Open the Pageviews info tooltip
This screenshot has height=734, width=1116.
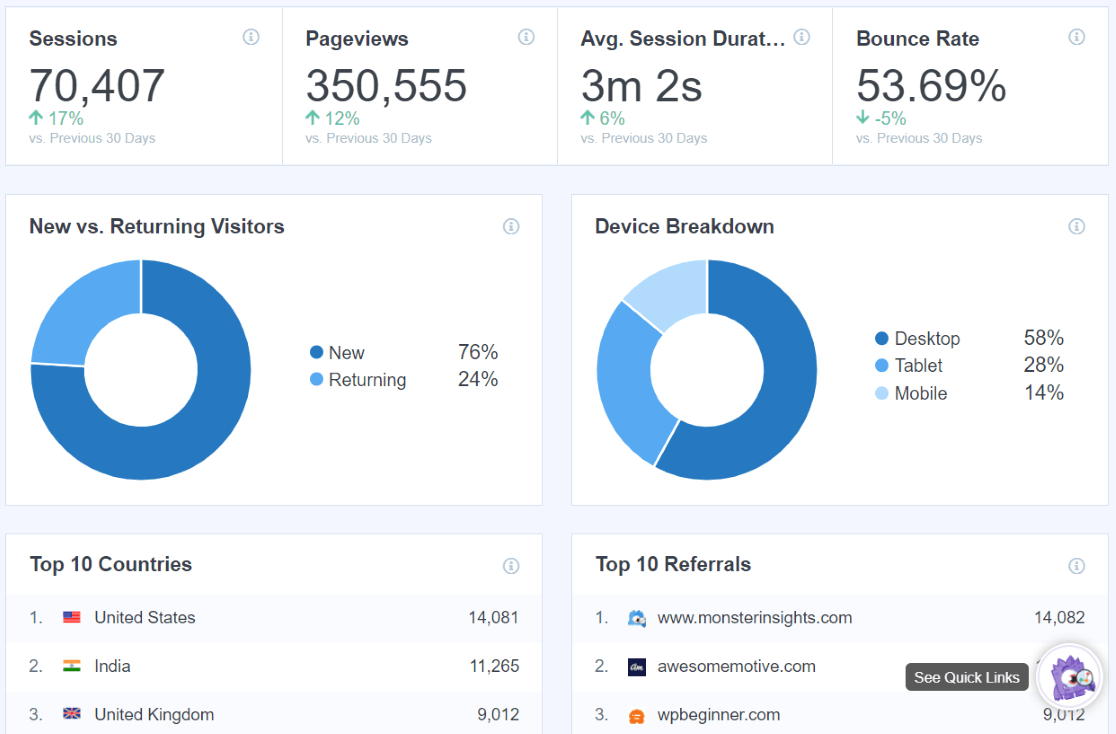(x=526, y=37)
